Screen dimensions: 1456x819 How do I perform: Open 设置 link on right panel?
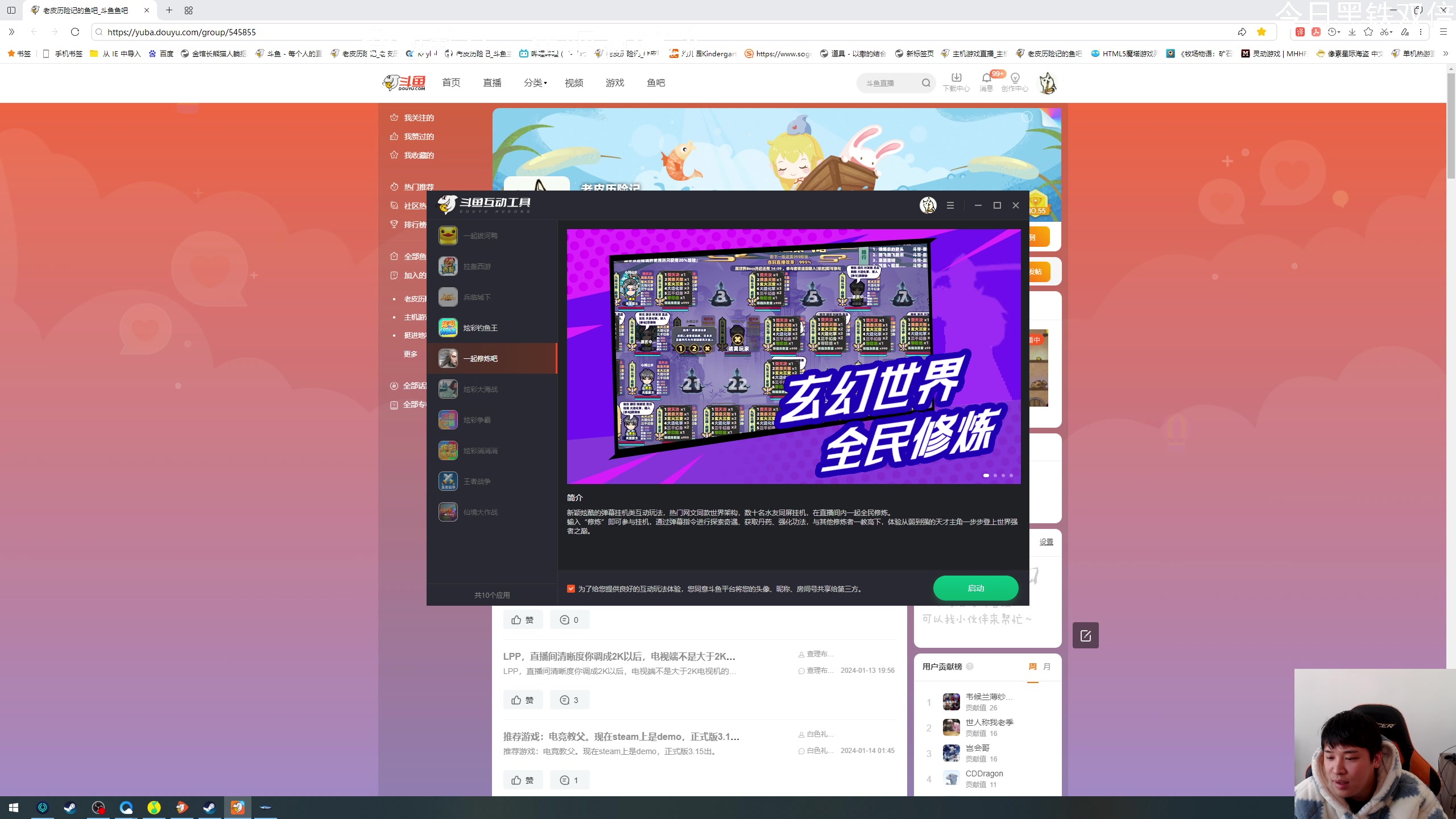pyautogui.click(x=1046, y=542)
